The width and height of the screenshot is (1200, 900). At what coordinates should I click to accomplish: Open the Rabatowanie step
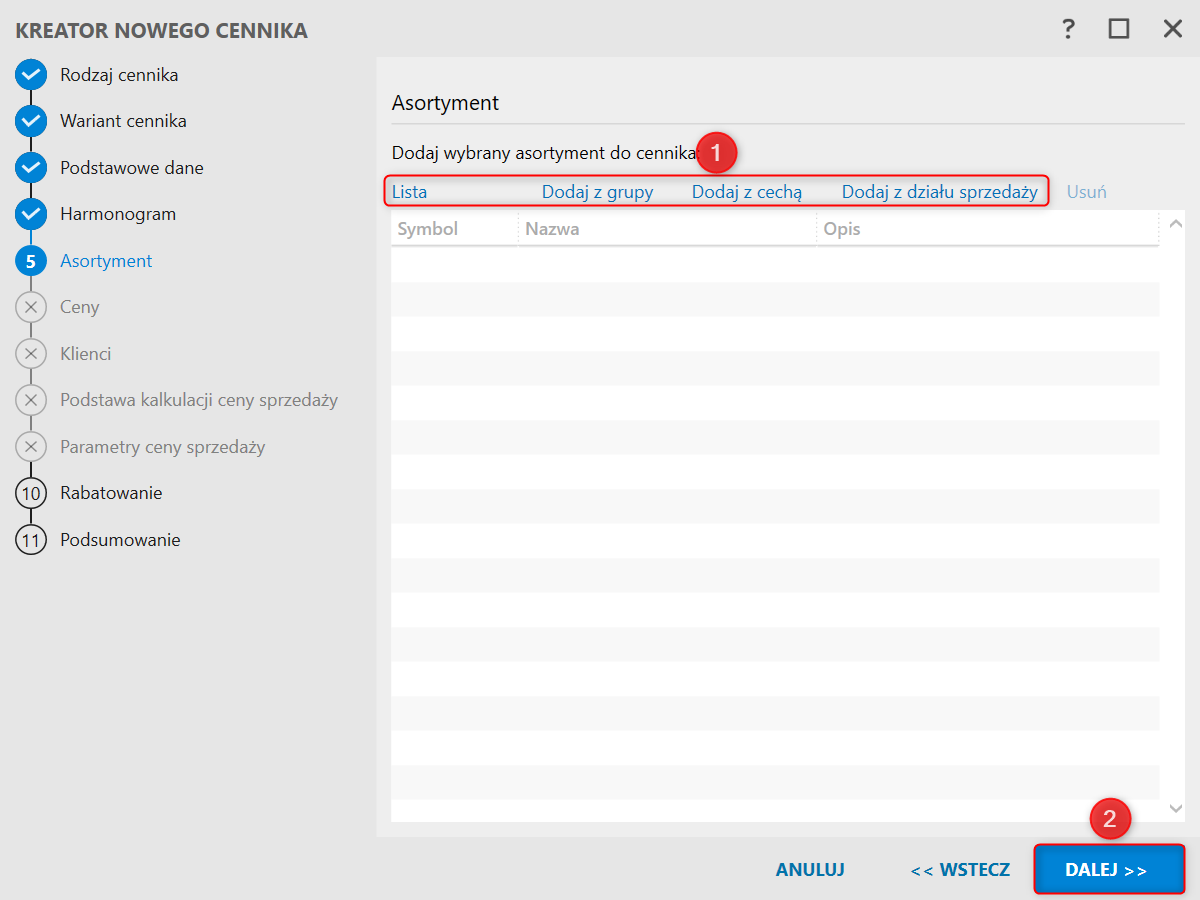tap(111, 493)
